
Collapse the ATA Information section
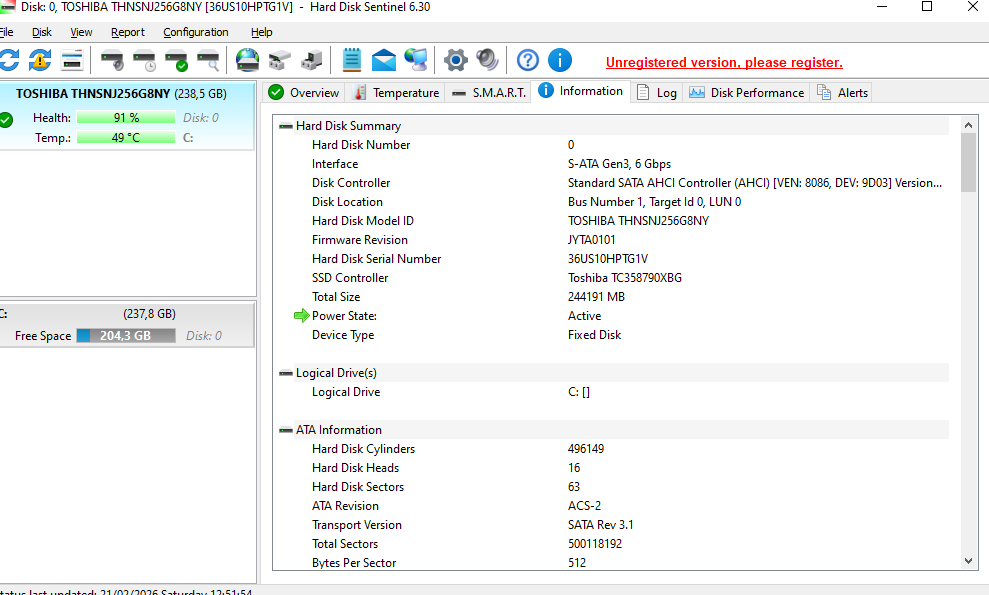[286, 430]
